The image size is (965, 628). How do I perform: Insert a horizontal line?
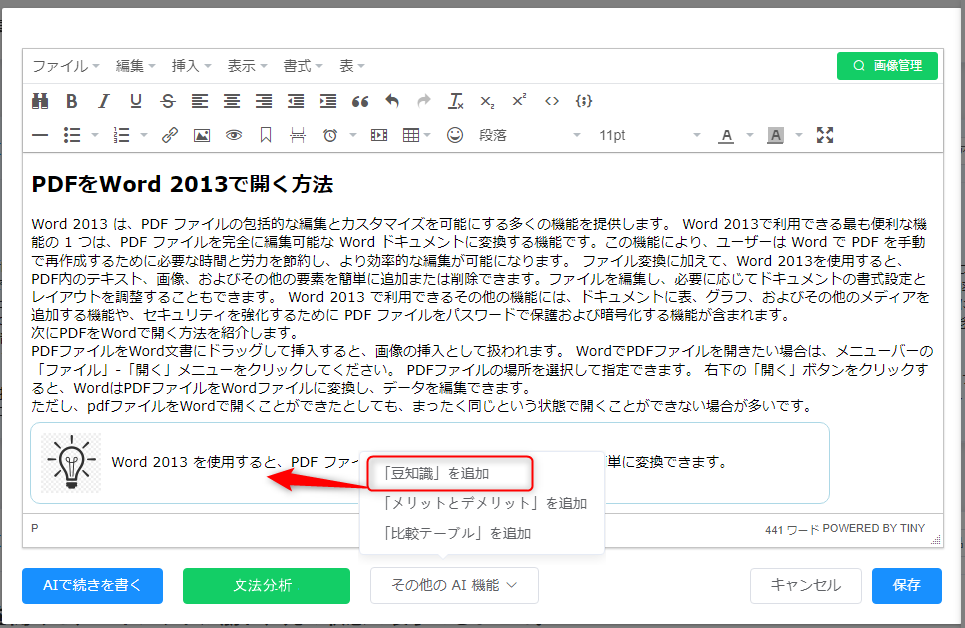[x=40, y=135]
